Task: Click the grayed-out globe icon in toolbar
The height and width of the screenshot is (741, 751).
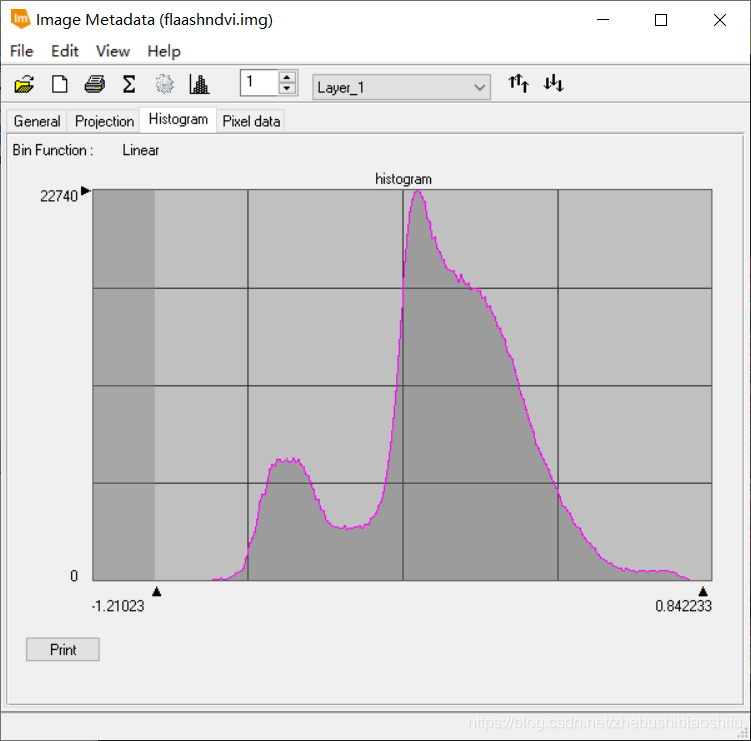Action: tap(164, 85)
